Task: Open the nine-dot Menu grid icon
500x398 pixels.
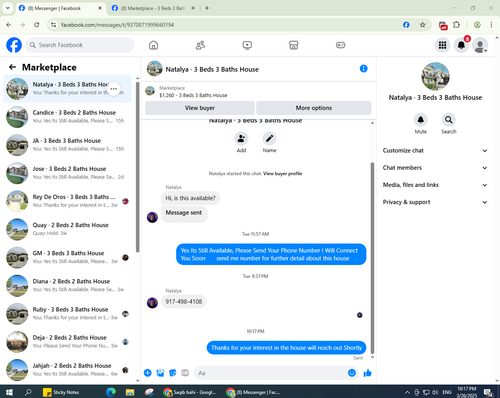Action: click(x=442, y=45)
